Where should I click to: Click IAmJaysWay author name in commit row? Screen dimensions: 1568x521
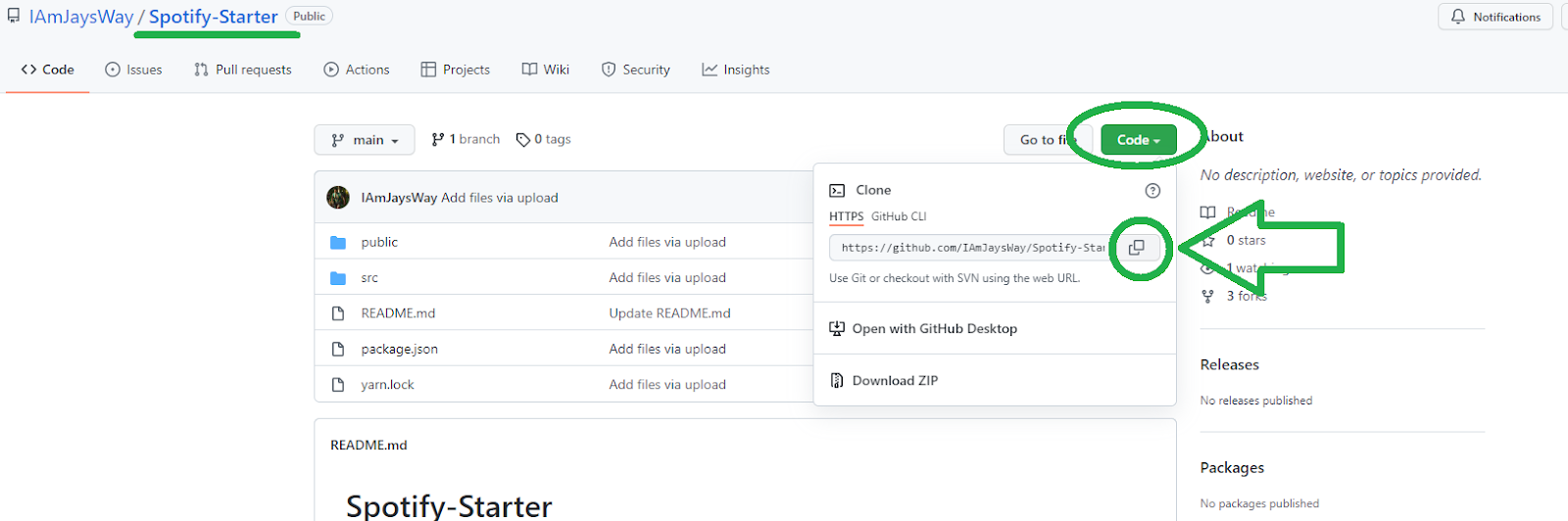(x=399, y=198)
